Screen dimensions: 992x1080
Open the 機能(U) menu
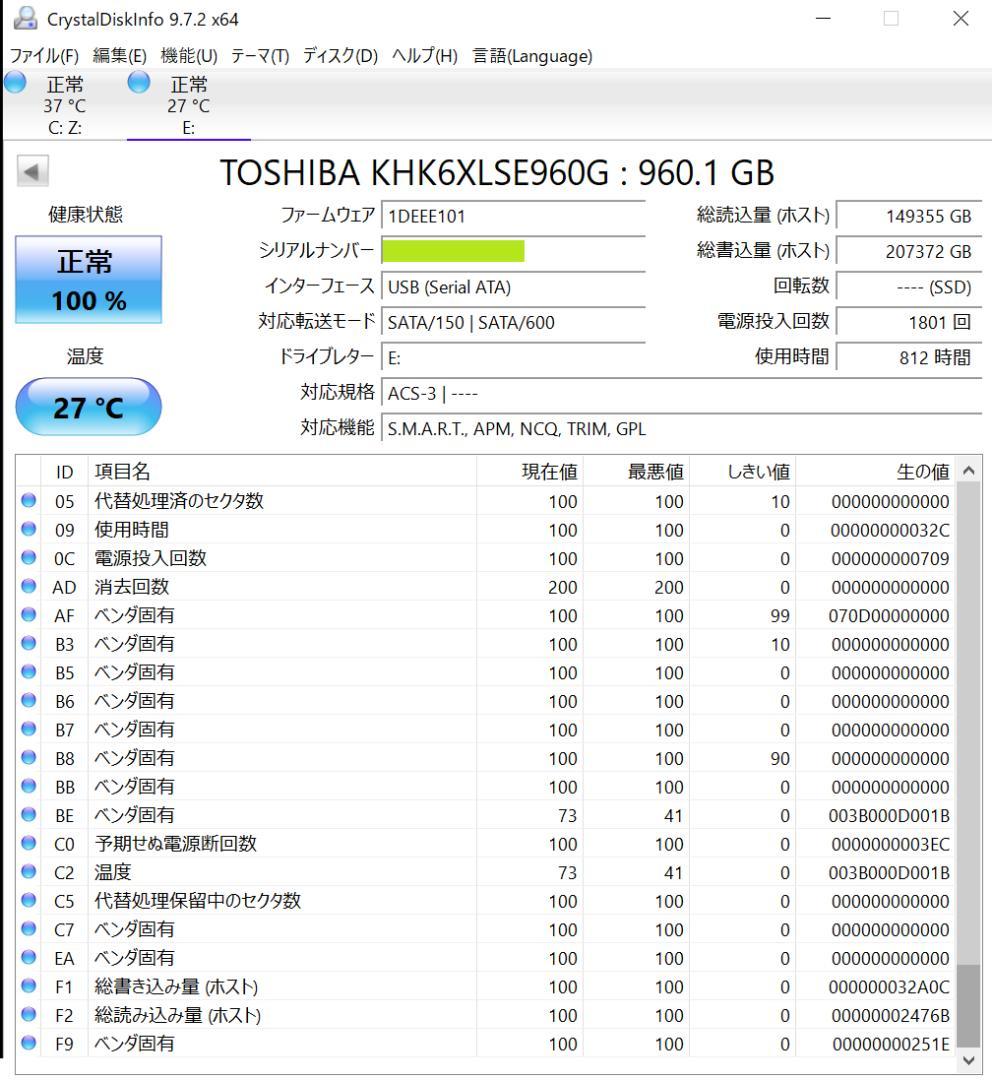(189, 56)
